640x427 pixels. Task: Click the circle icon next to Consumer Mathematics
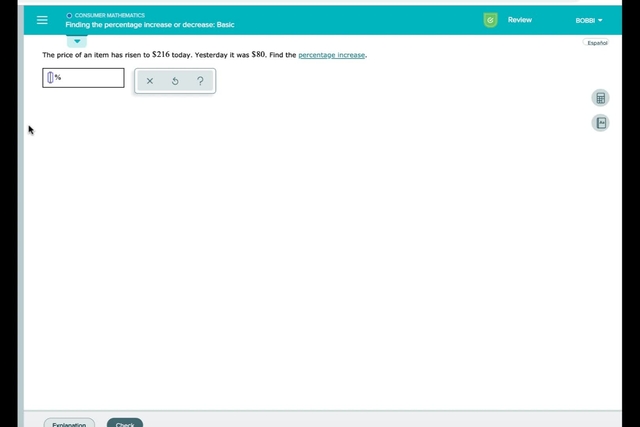pyautogui.click(x=69, y=16)
